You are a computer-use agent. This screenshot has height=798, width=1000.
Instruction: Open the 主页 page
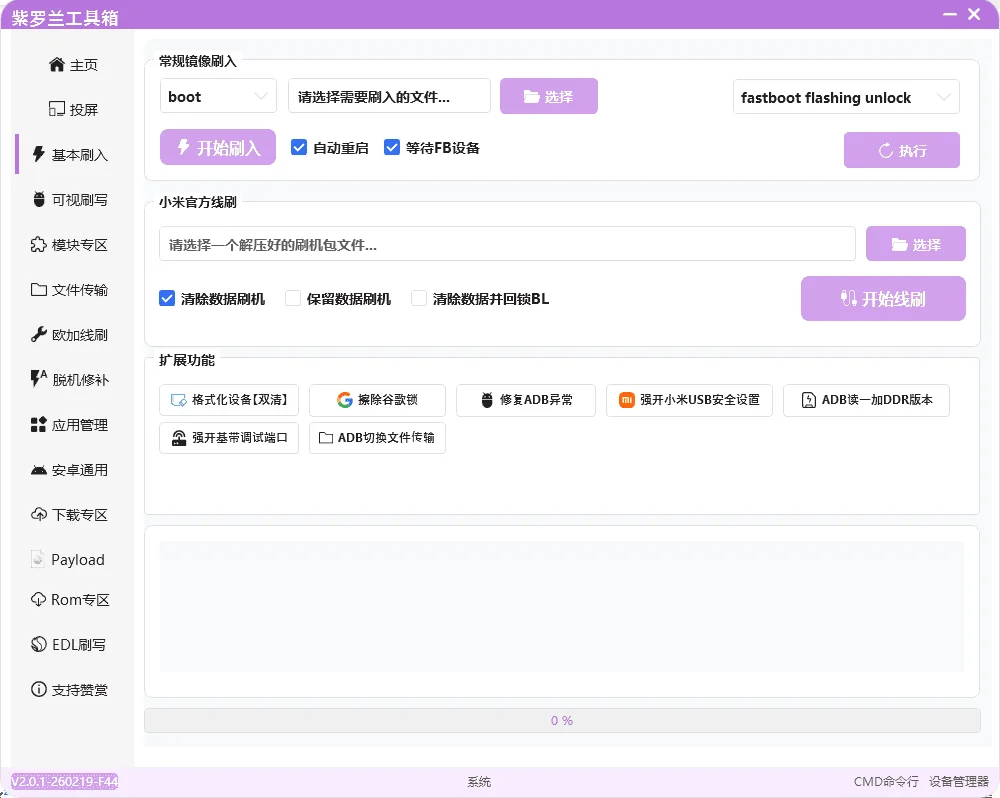click(73, 64)
